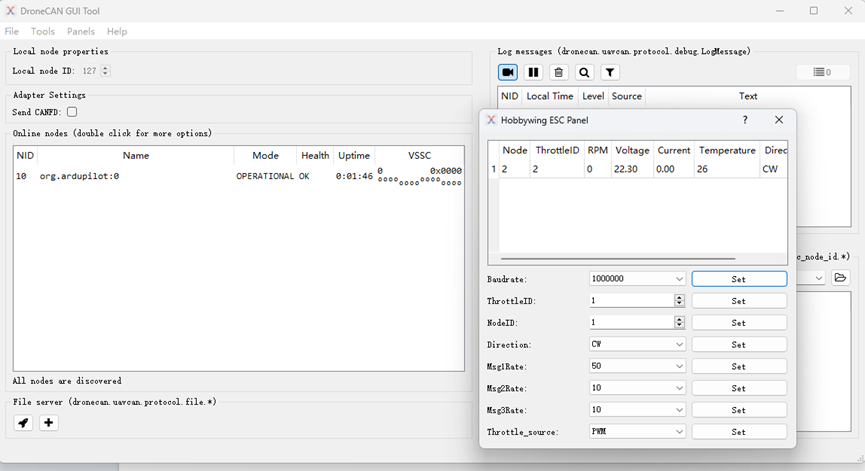This screenshot has width=865, height=471.
Task: Increase the NodeID spinner value
Action: click(x=680, y=320)
